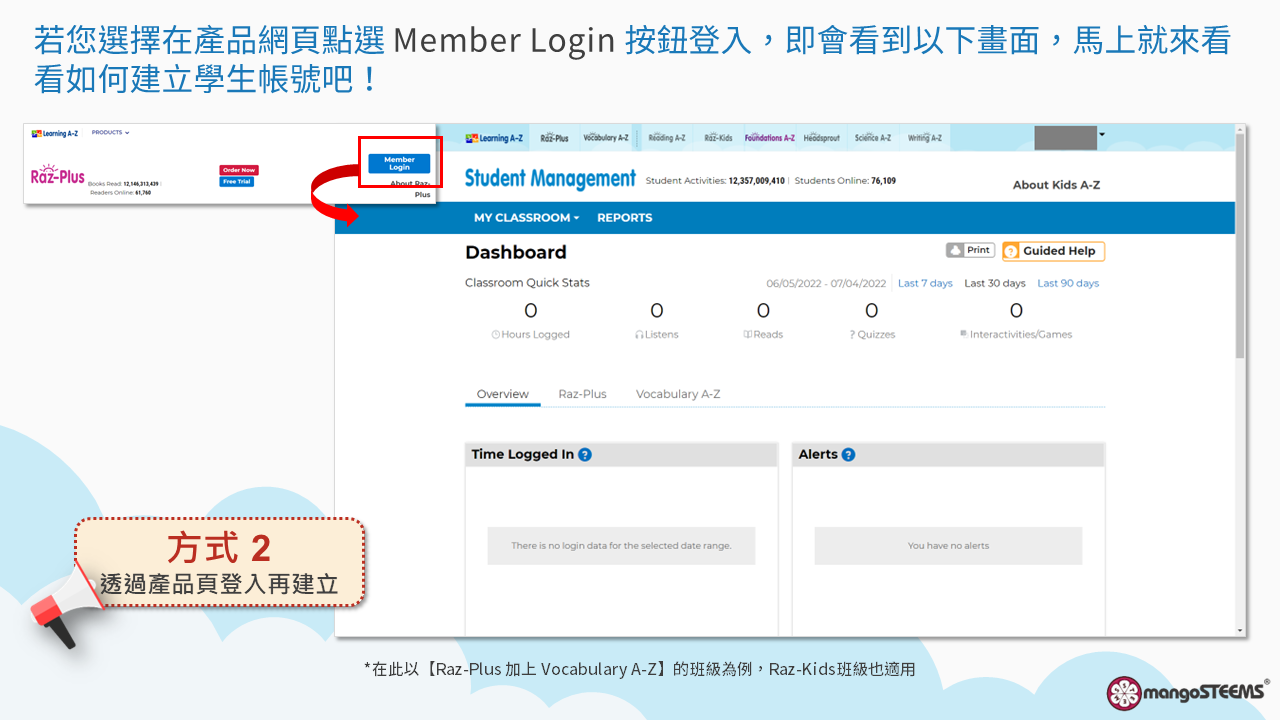Screen dimensions: 1280x720
Task: Click the Quizzes stat label
Action: click(872, 335)
